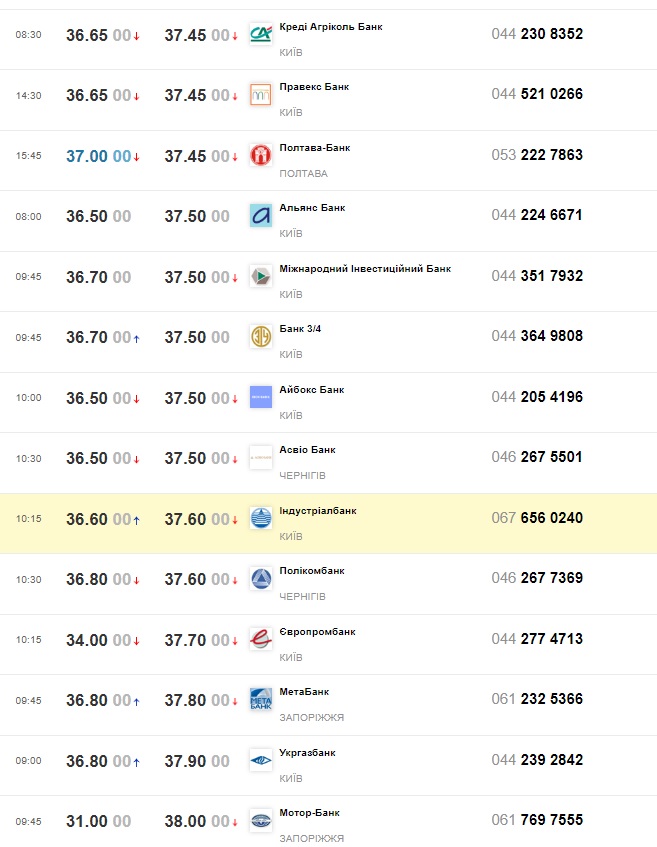Open the Полікомбанк bank name link
The width and height of the screenshot is (657, 847).
point(312,571)
